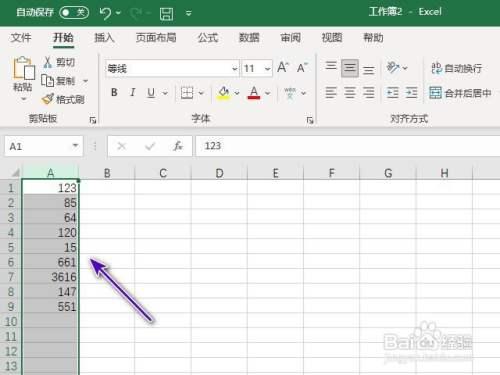This screenshot has width=500, height=375.
Task: Click the Save icon in title bar
Action: tap(166, 14)
